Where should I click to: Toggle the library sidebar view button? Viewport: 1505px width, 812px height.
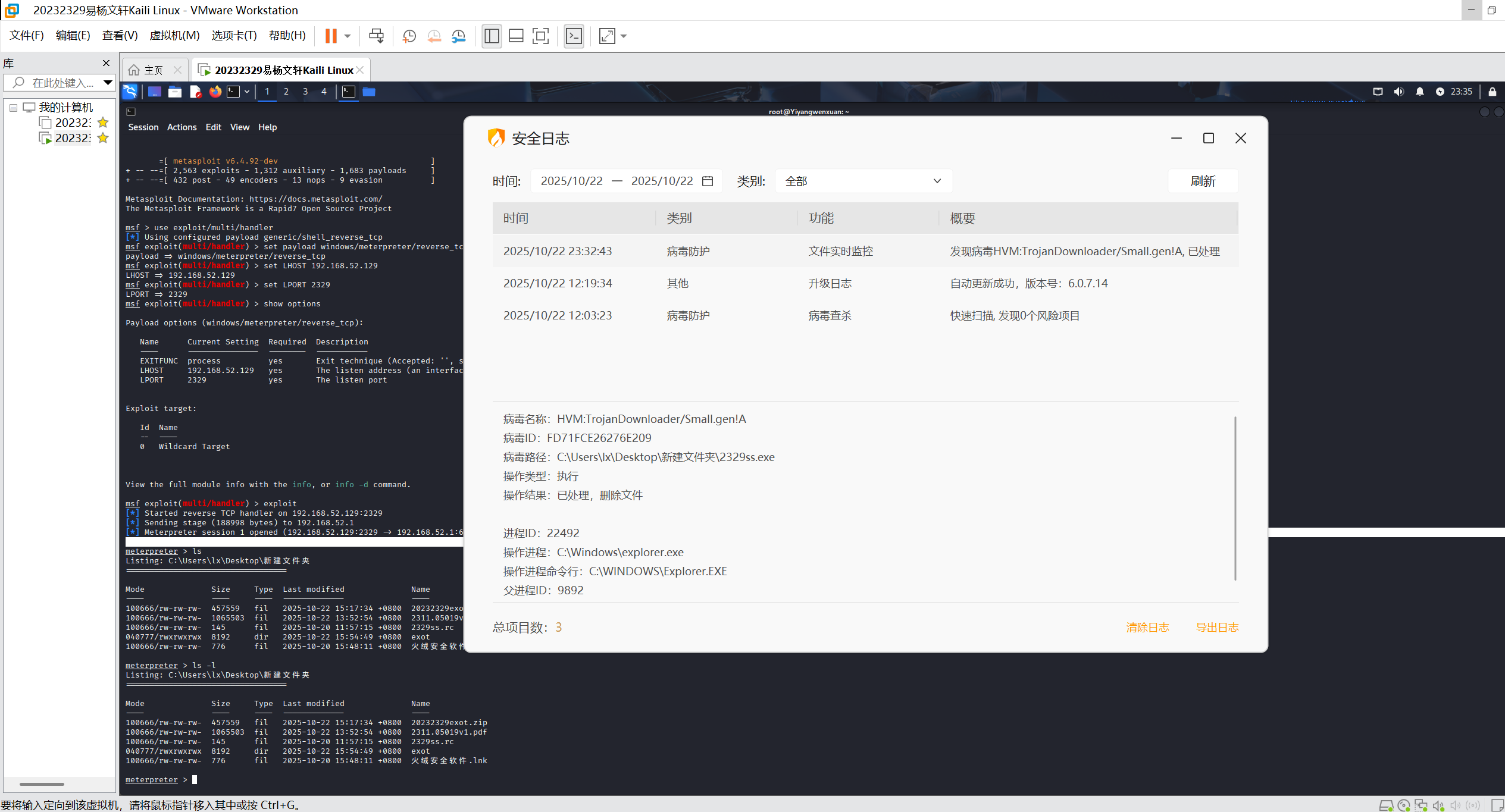point(492,36)
